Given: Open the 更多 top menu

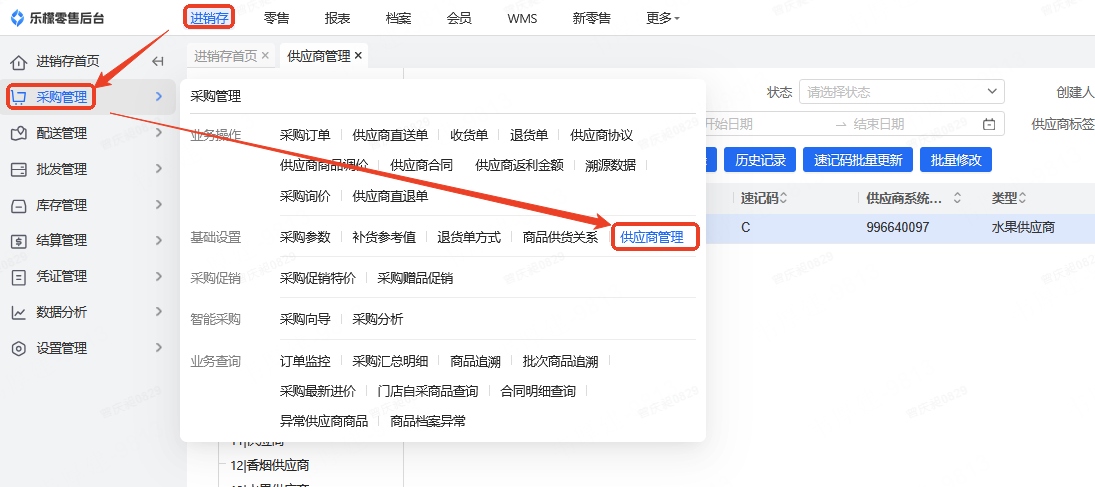Looking at the screenshot, I should (663, 18).
